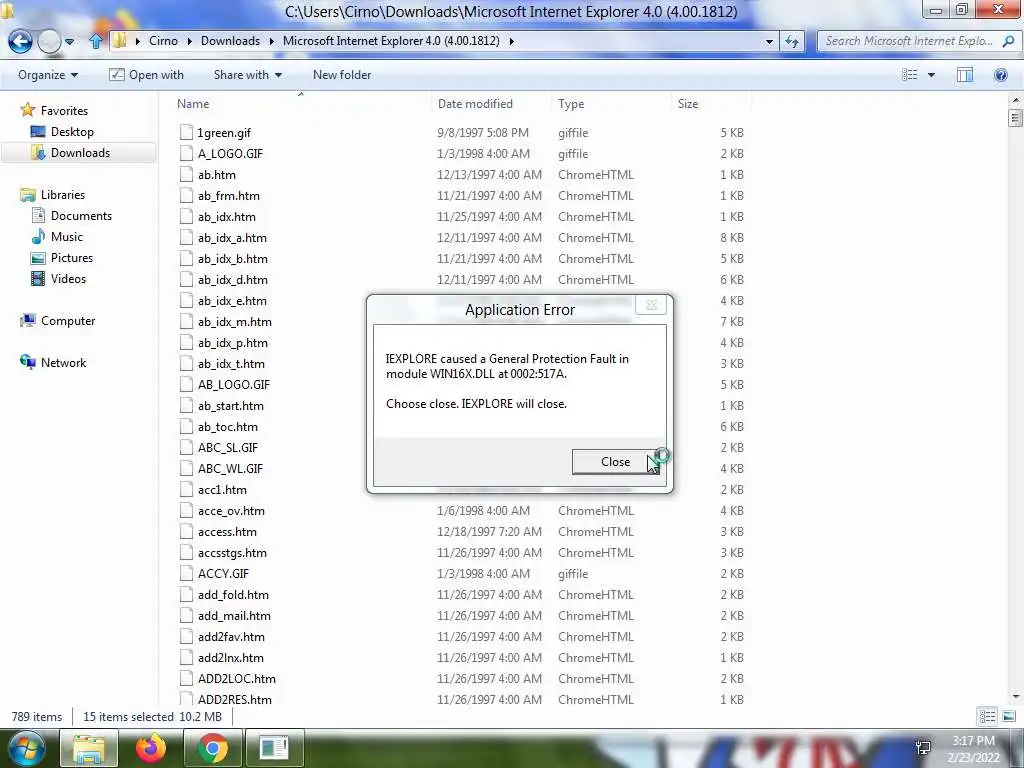Click New folder button

click(x=342, y=75)
